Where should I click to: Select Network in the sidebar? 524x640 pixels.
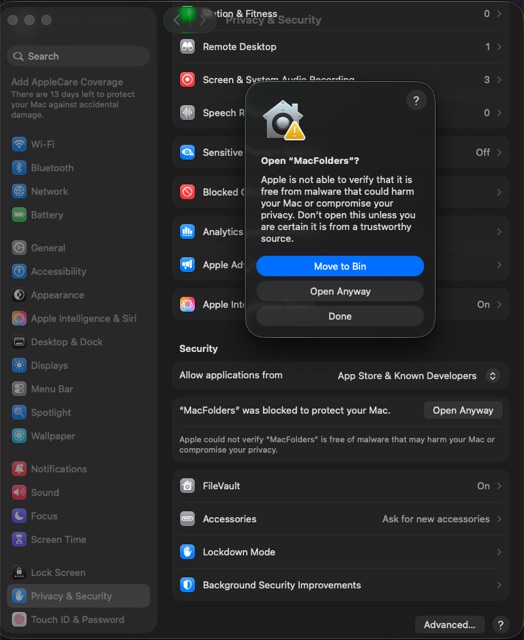[x=78, y=191]
